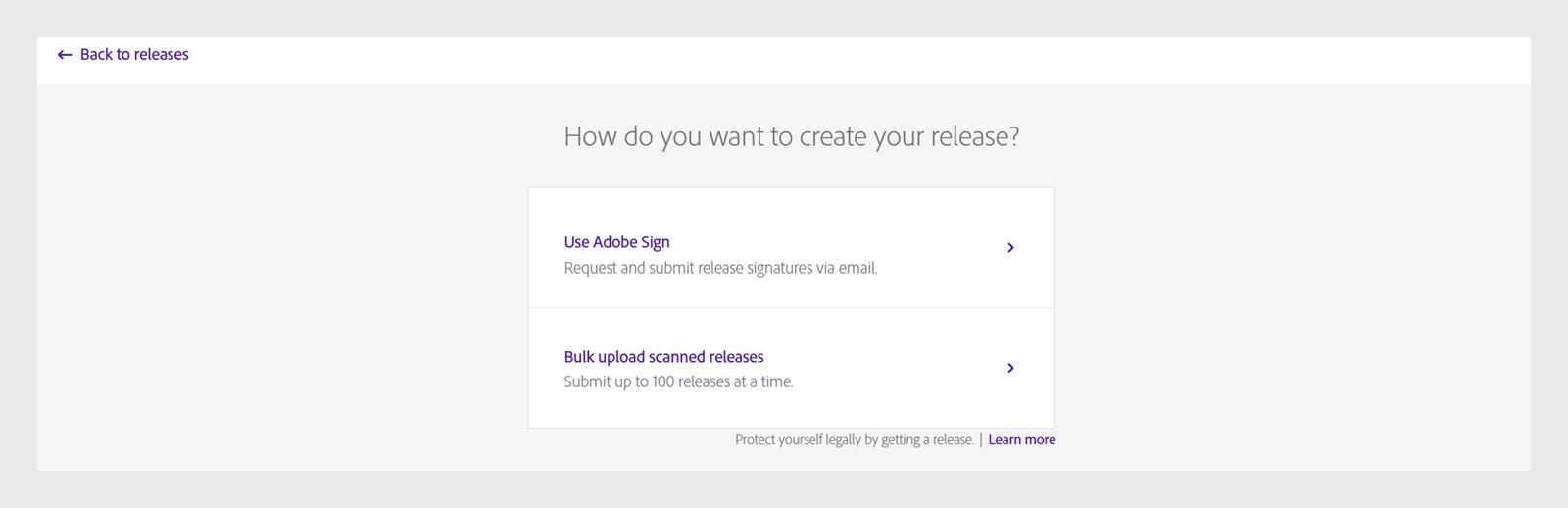Screen dimensions: 1568x508
Task: Click the 'Submit up to 100 releases' description
Action: pos(678,381)
